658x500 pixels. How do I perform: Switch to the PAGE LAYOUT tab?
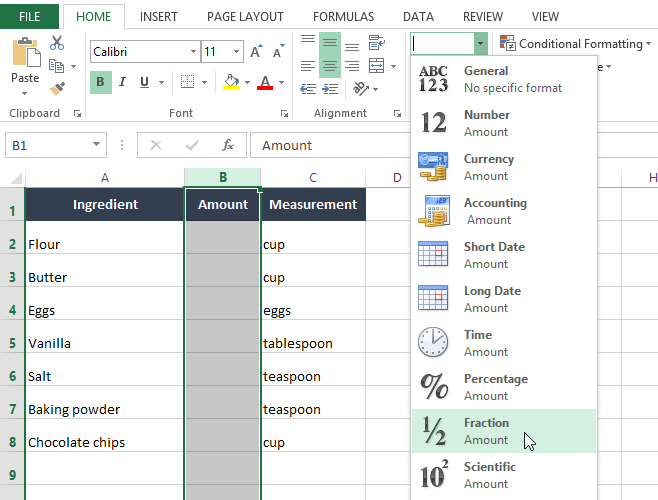coord(245,17)
